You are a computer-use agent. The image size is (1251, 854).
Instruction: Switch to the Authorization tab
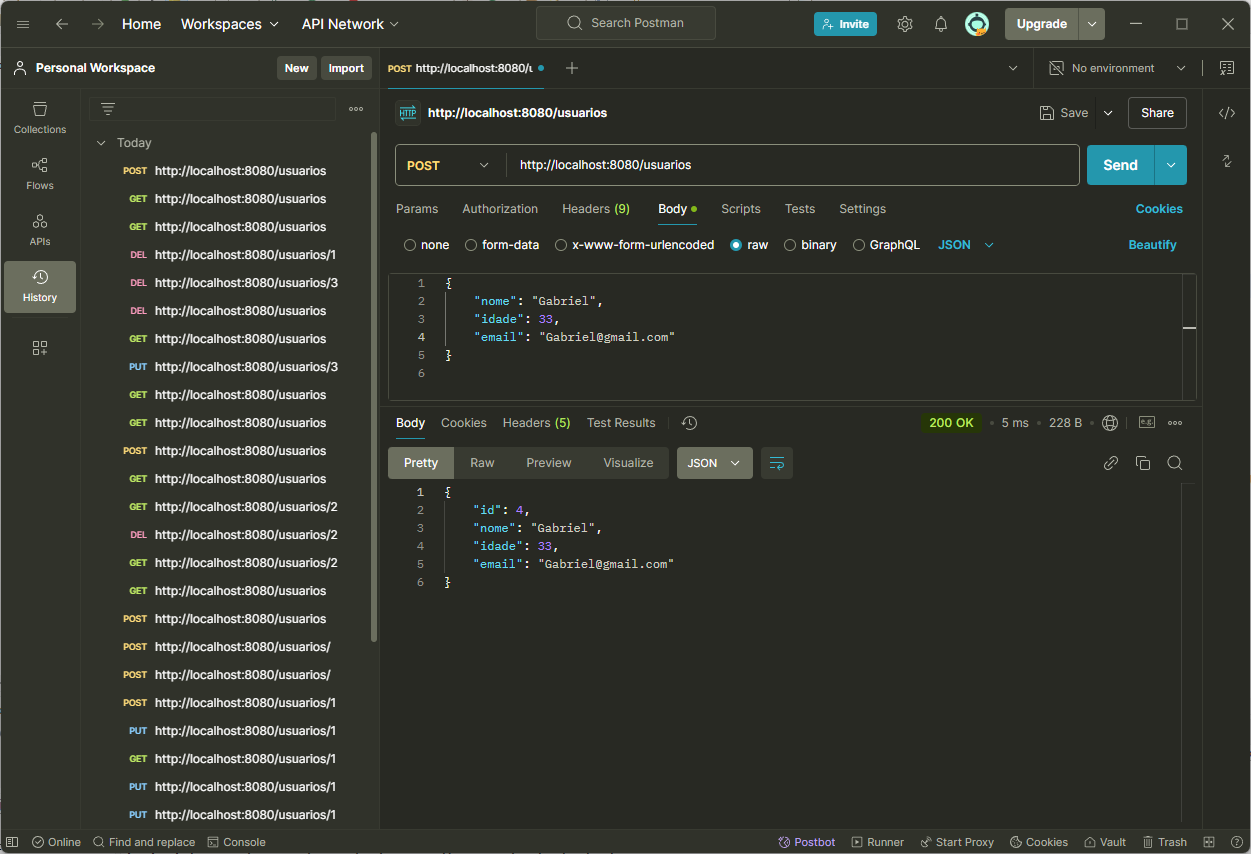500,209
